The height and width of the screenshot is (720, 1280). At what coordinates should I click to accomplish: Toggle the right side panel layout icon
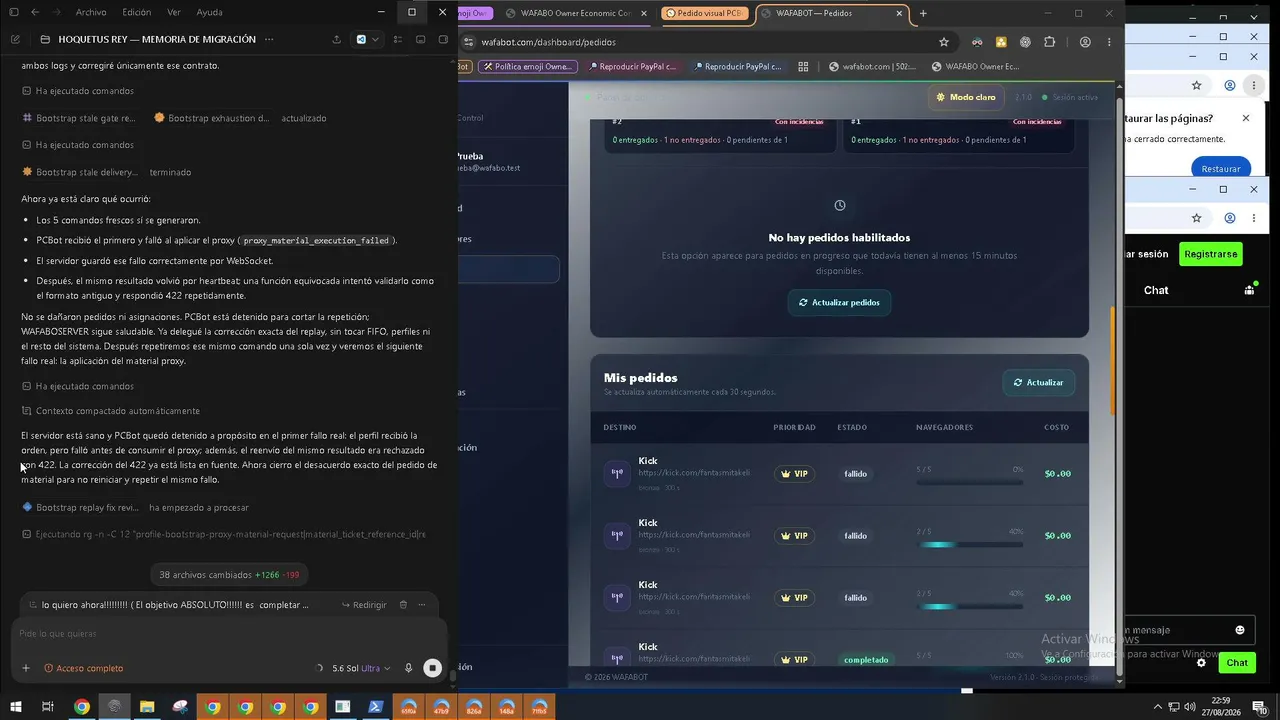pyautogui.click(x=442, y=39)
